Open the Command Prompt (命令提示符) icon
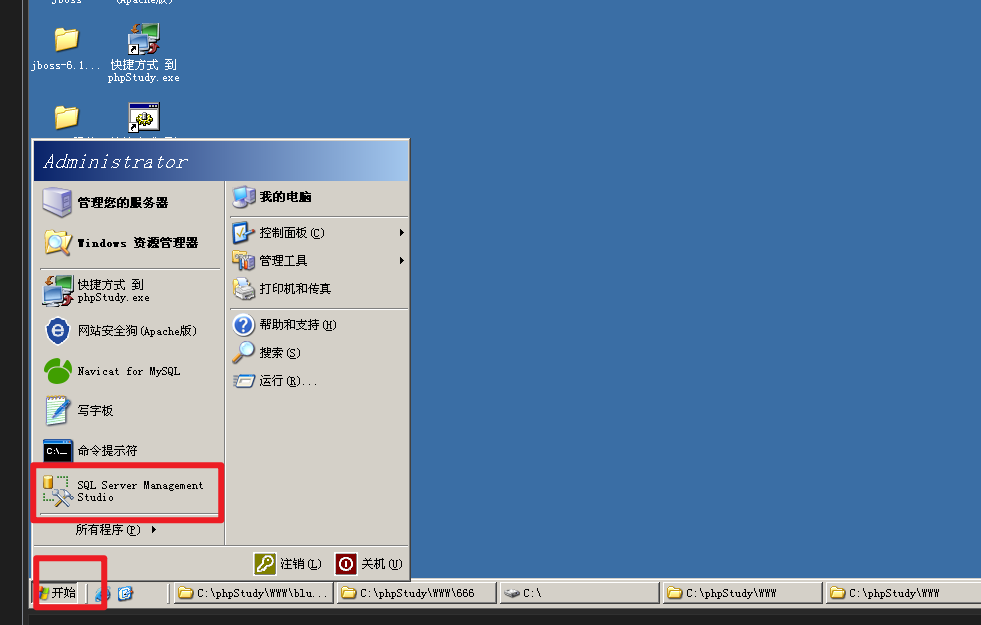 [x=58, y=450]
